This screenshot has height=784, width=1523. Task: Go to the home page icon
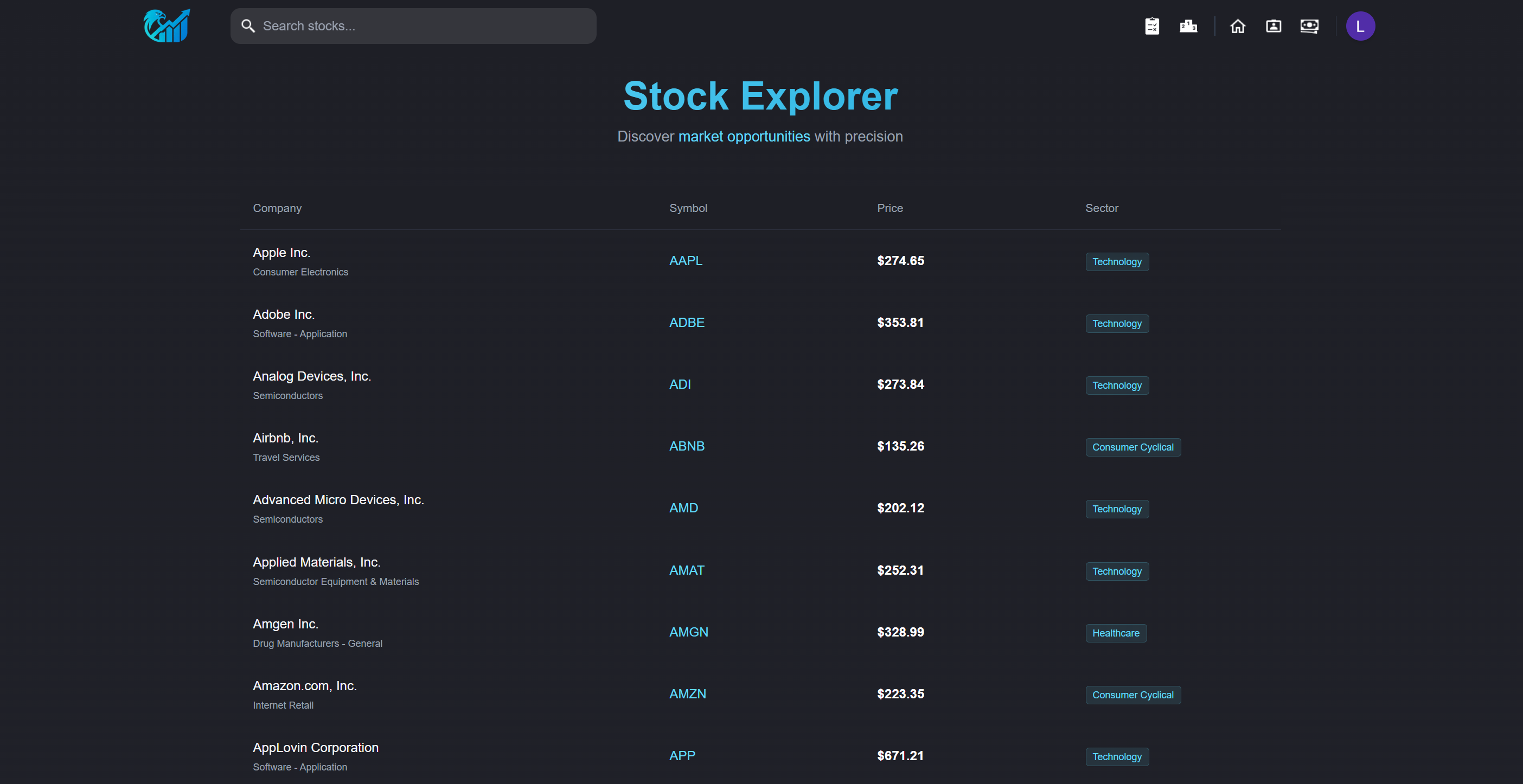point(1238,26)
